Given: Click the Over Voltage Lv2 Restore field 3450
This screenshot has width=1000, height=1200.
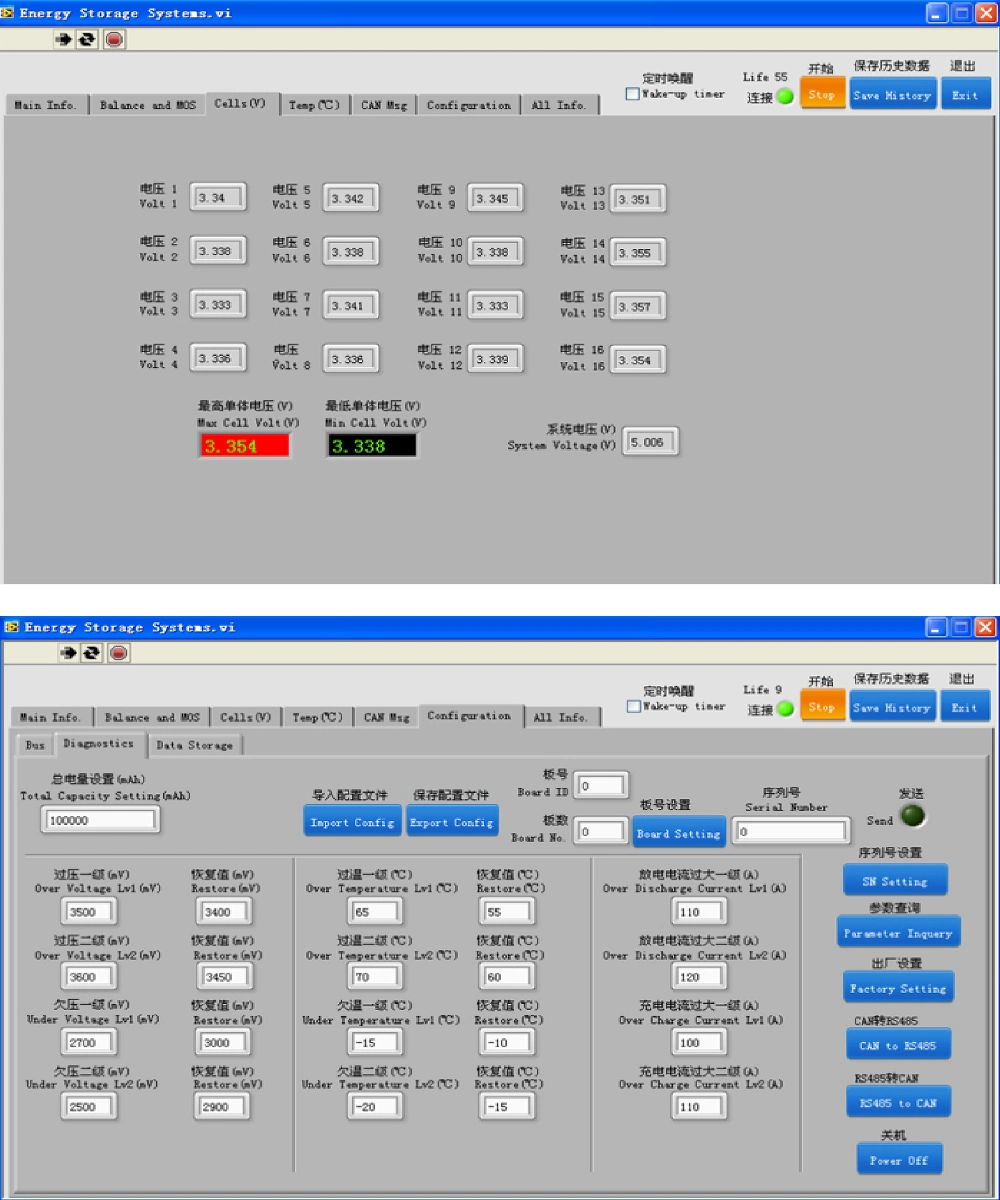Looking at the screenshot, I should (225, 977).
